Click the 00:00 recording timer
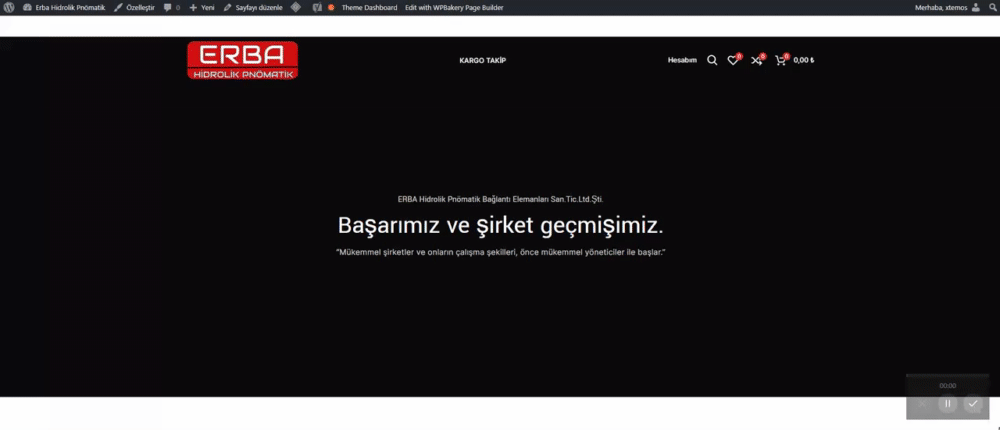 pyautogui.click(x=948, y=385)
